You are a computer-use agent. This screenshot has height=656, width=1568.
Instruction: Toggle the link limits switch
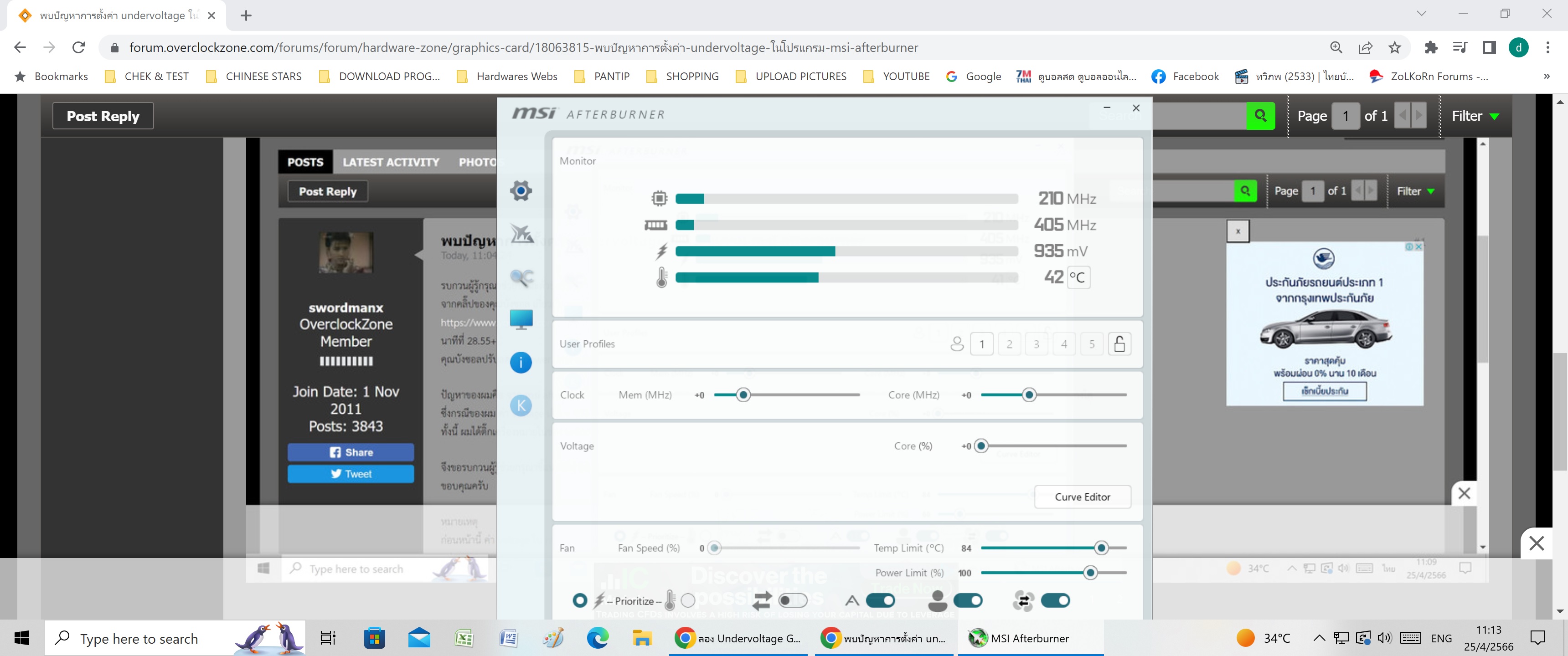tap(793, 601)
